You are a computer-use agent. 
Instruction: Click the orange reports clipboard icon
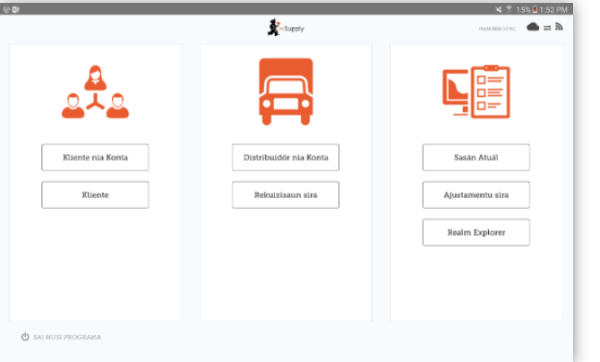476,92
